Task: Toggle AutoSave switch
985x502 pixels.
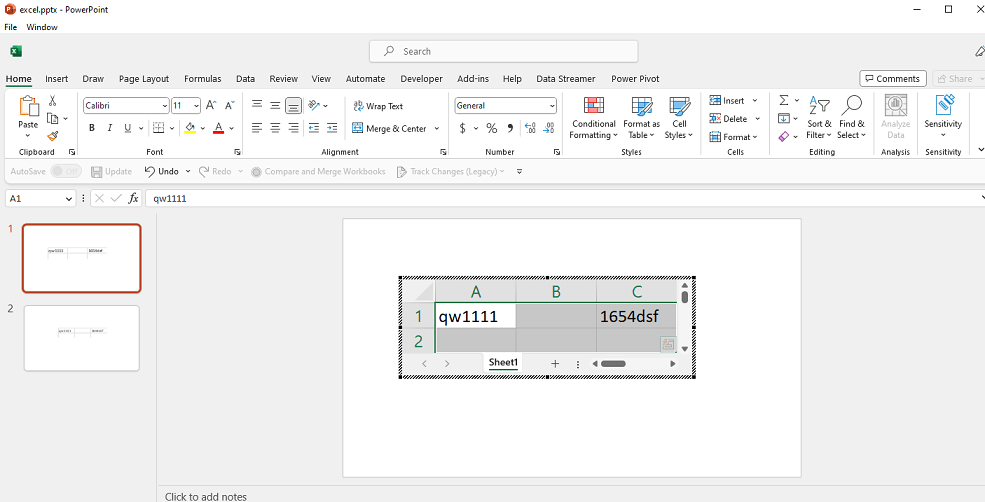Action: [x=66, y=172]
